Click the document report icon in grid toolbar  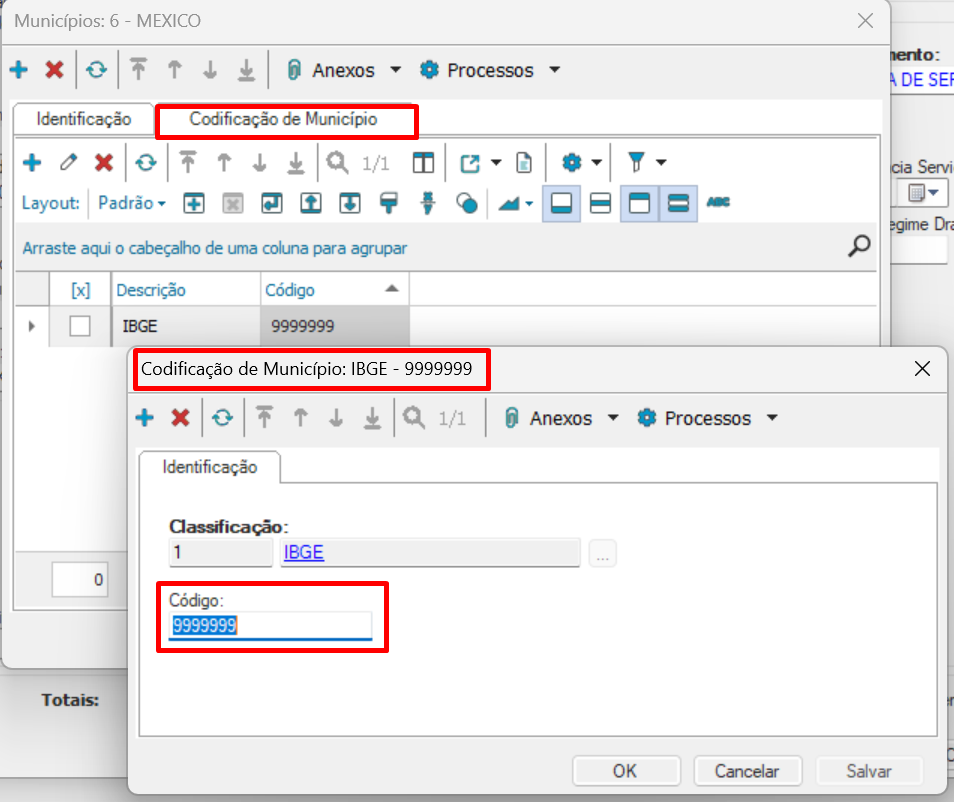pos(524,162)
